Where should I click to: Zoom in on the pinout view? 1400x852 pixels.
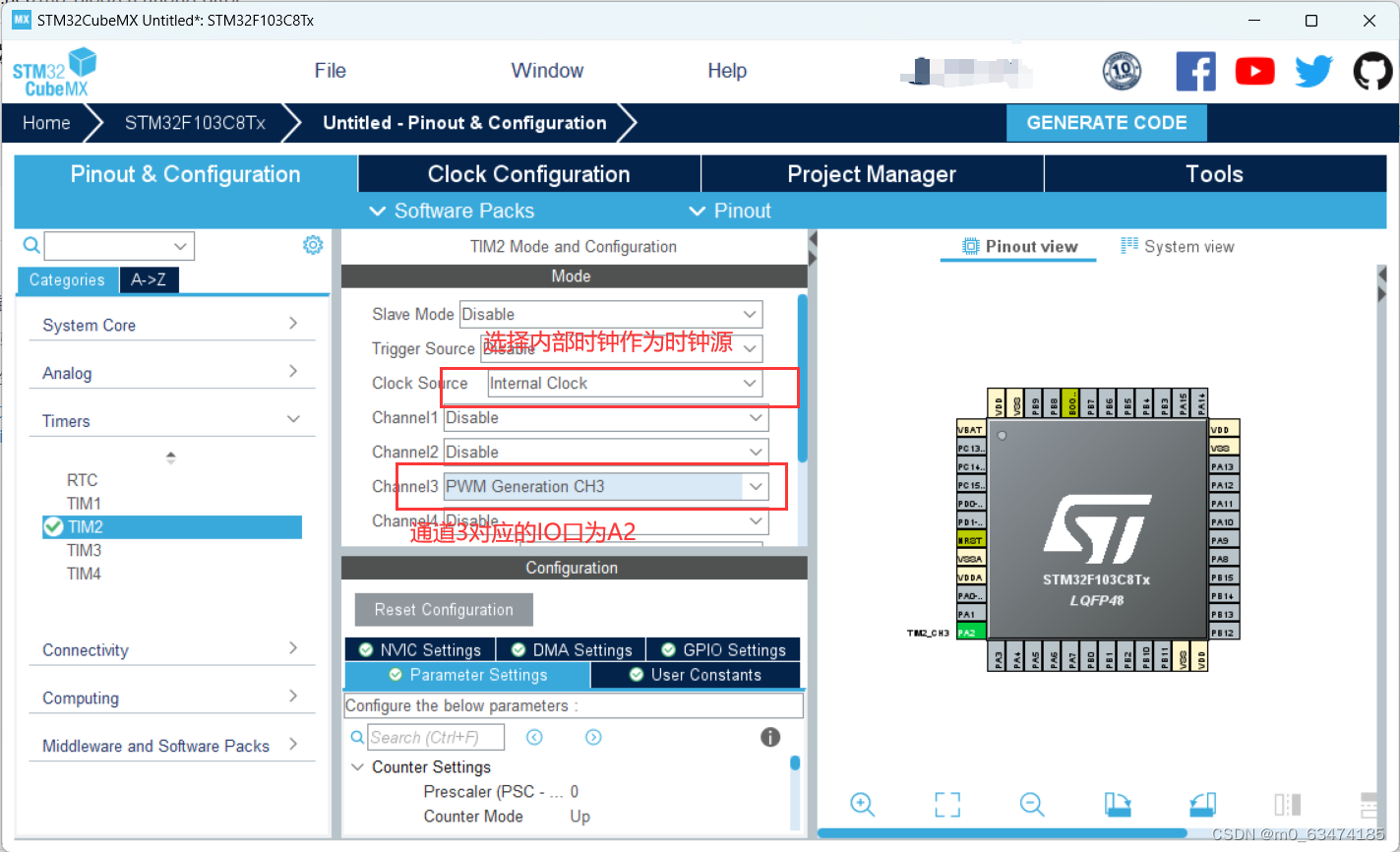click(x=863, y=804)
